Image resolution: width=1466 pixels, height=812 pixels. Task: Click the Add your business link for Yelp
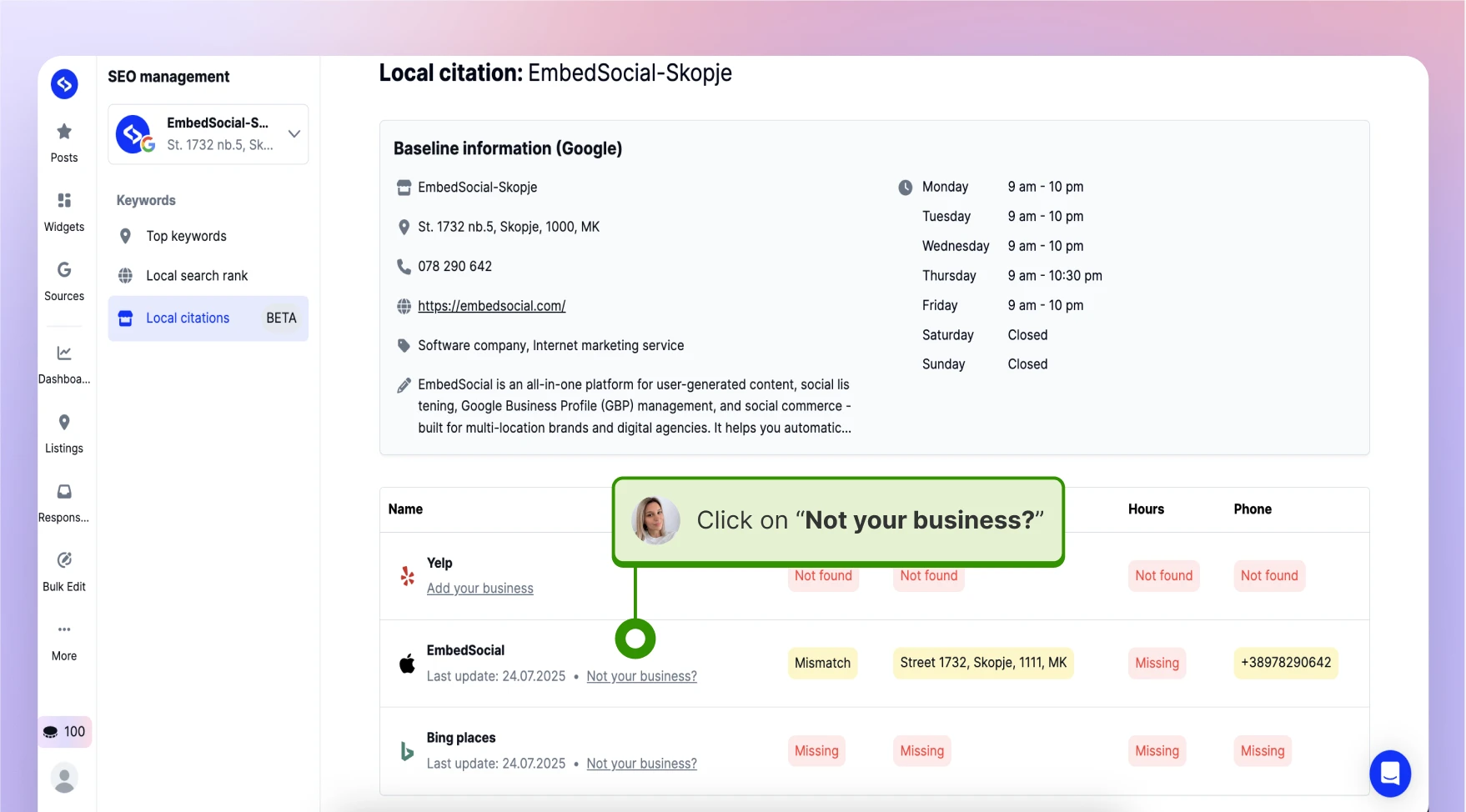point(480,589)
